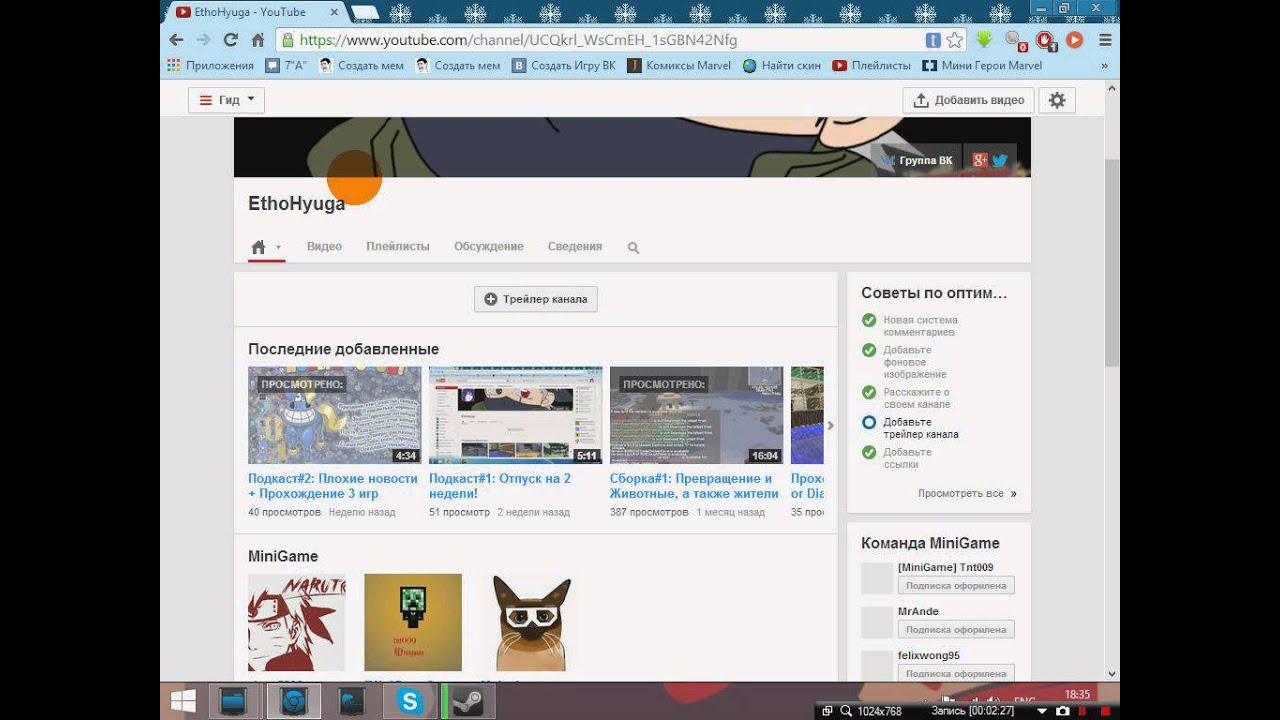Viewport: 1280px width, 720px height.
Task: Open the translate icon in the address bar
Action: pos(933,40)
